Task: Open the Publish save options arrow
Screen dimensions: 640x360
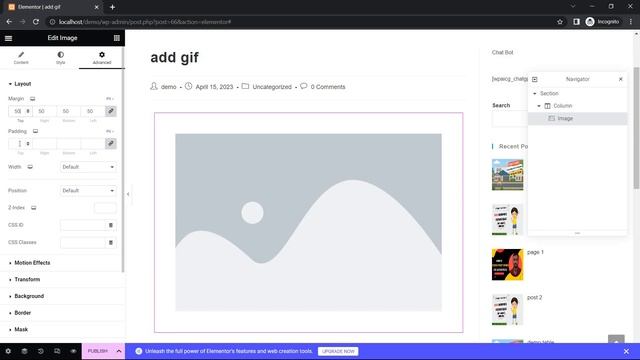Action: 119,351
